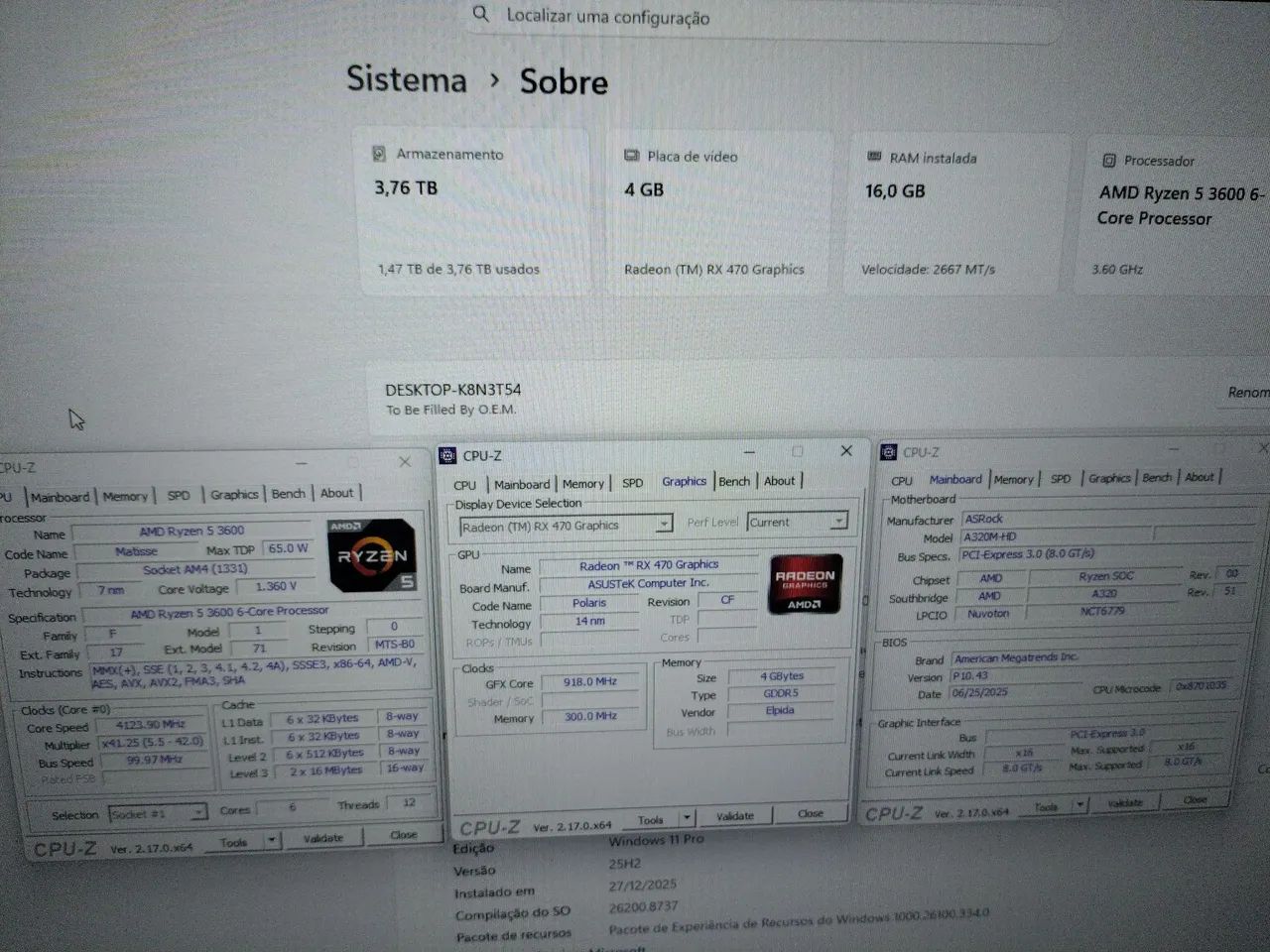
Task: Click Tools button in left CPU-Z window
Action: click(234, 842)
